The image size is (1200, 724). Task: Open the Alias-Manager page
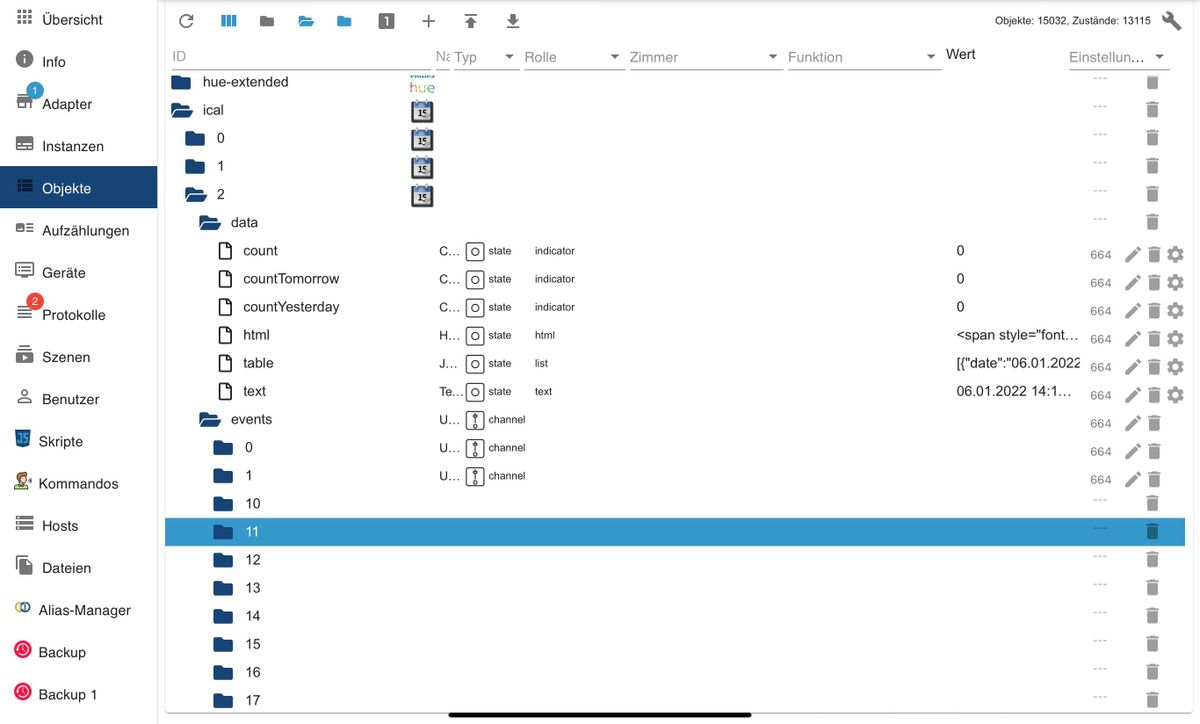[x=79, y=610]
